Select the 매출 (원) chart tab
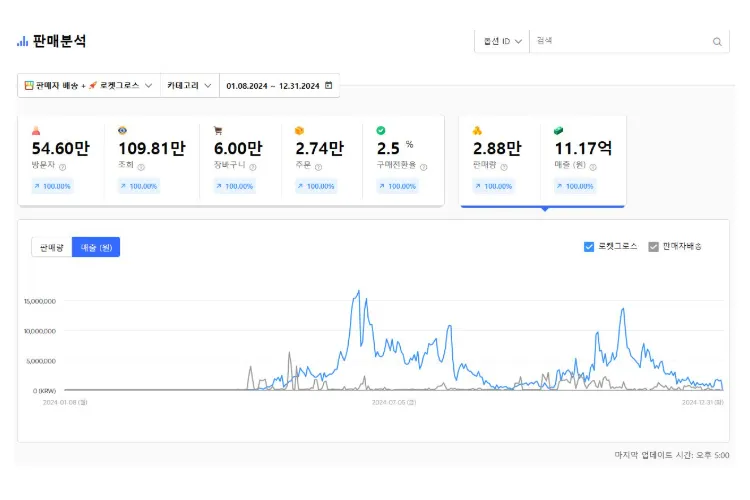750x500 pixels. click(96, 247)
